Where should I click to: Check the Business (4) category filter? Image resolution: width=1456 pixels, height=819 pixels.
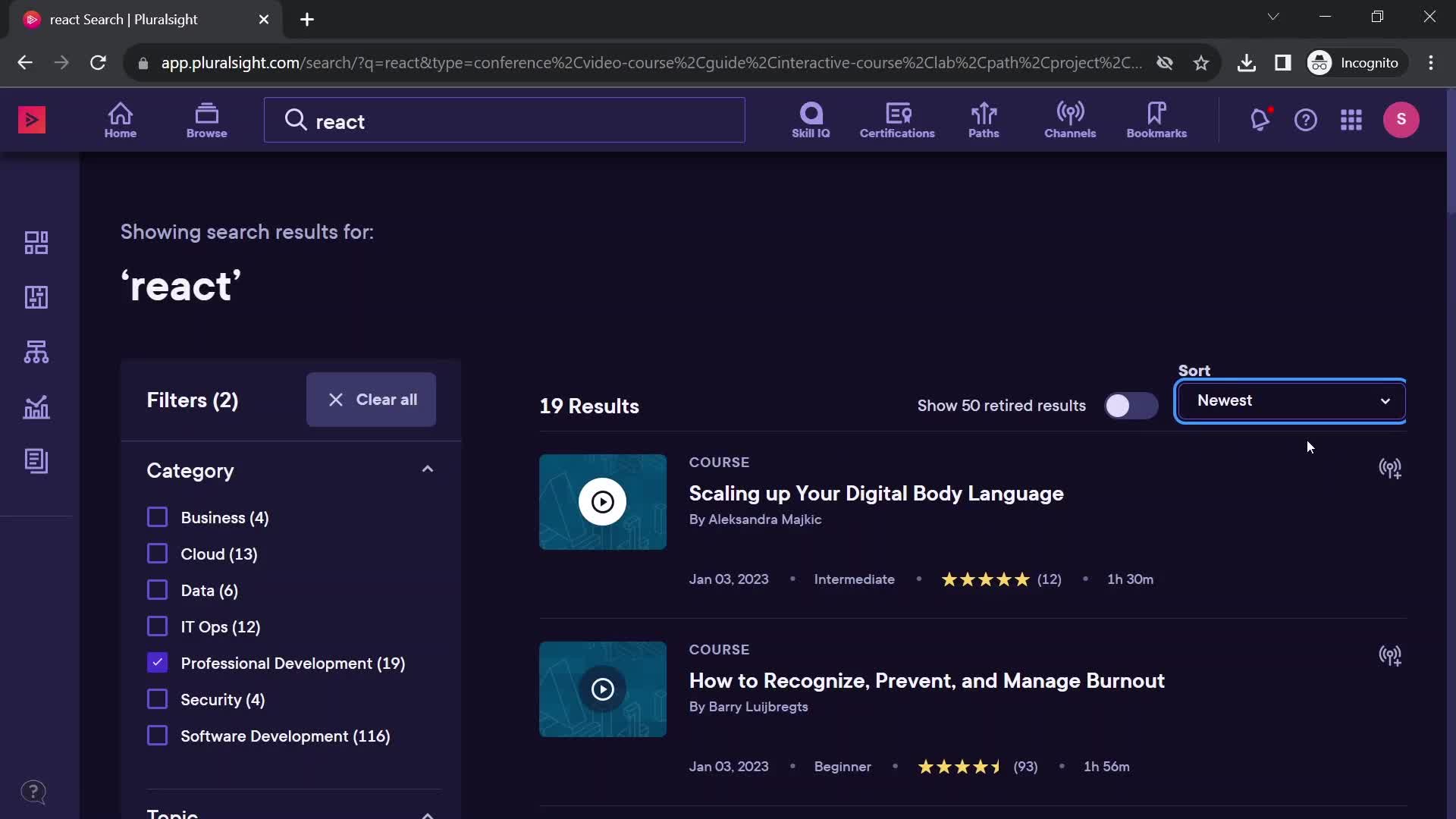point(157,517)
